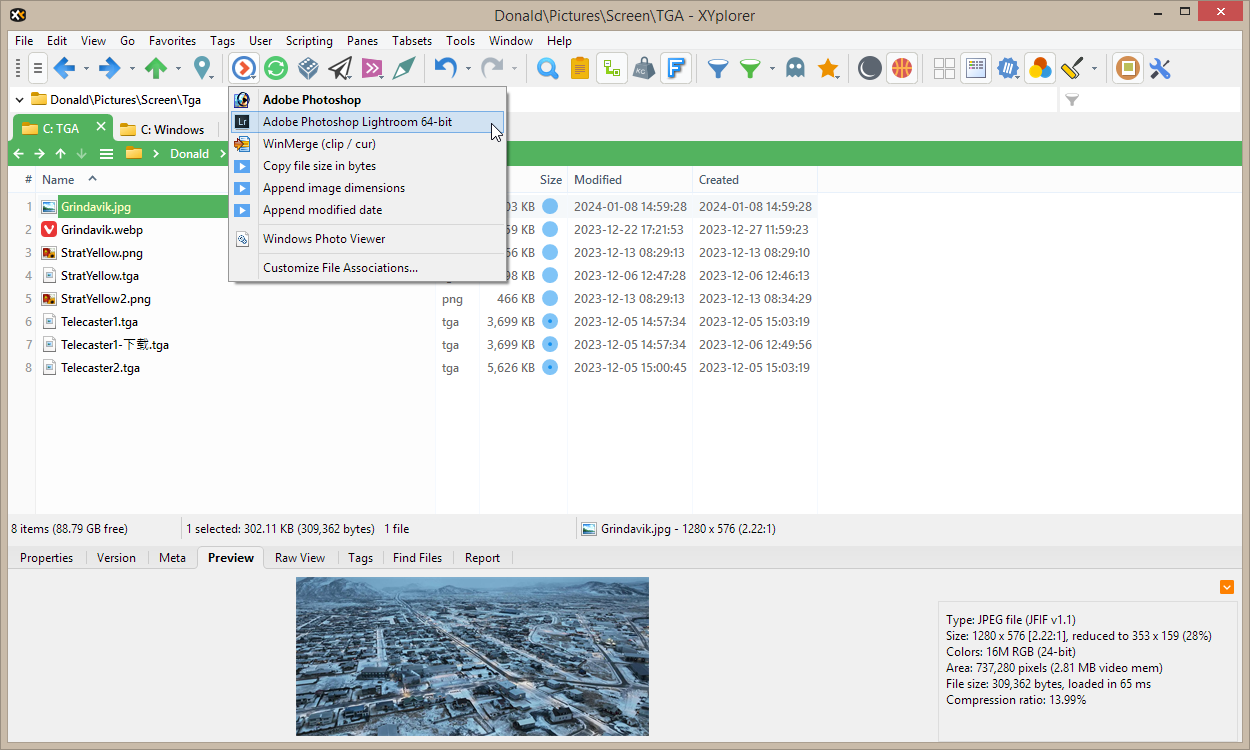Choose Customize File Associations... from the menu
Screen dimensions: 1250x750
[x=340, y=267]
